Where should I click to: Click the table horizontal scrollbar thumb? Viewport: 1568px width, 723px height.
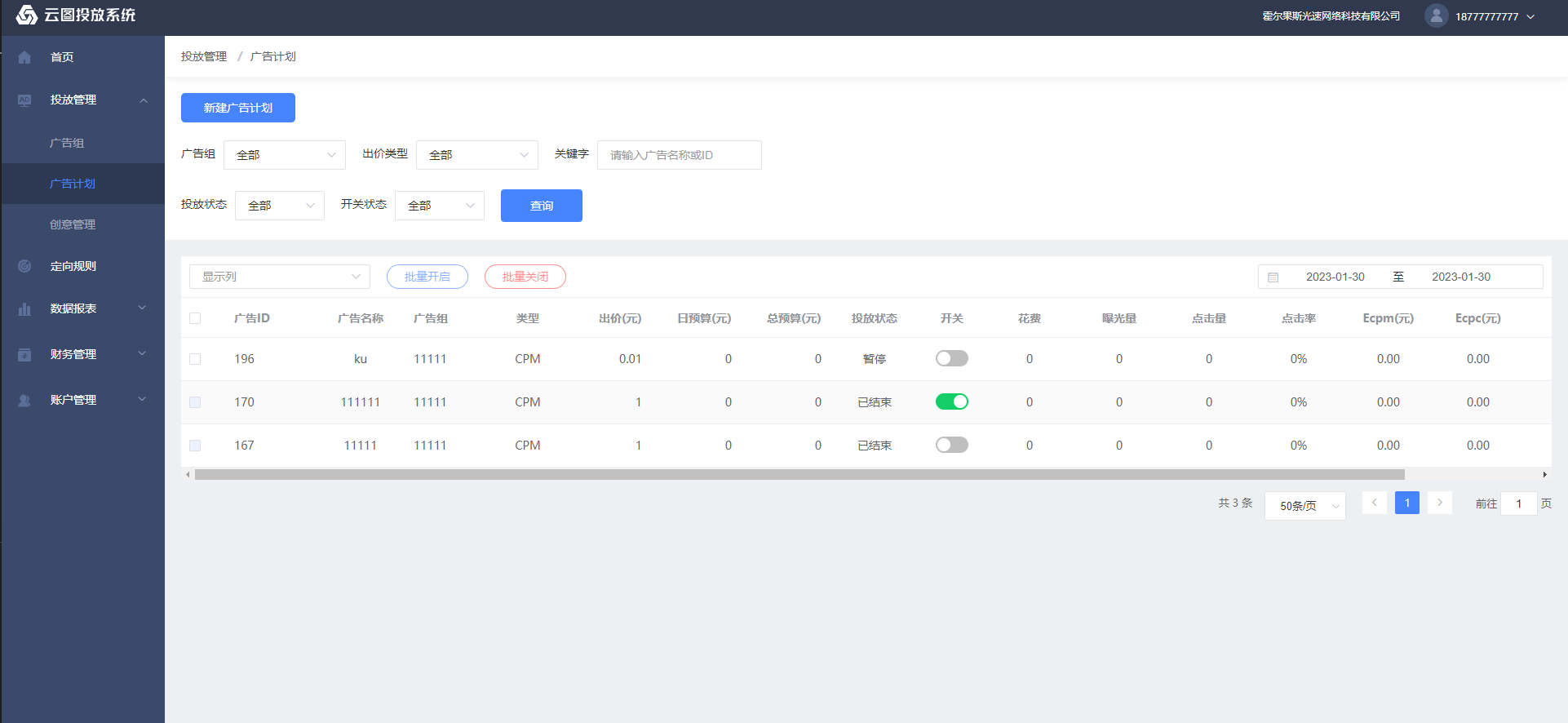(x=800, y=474)
